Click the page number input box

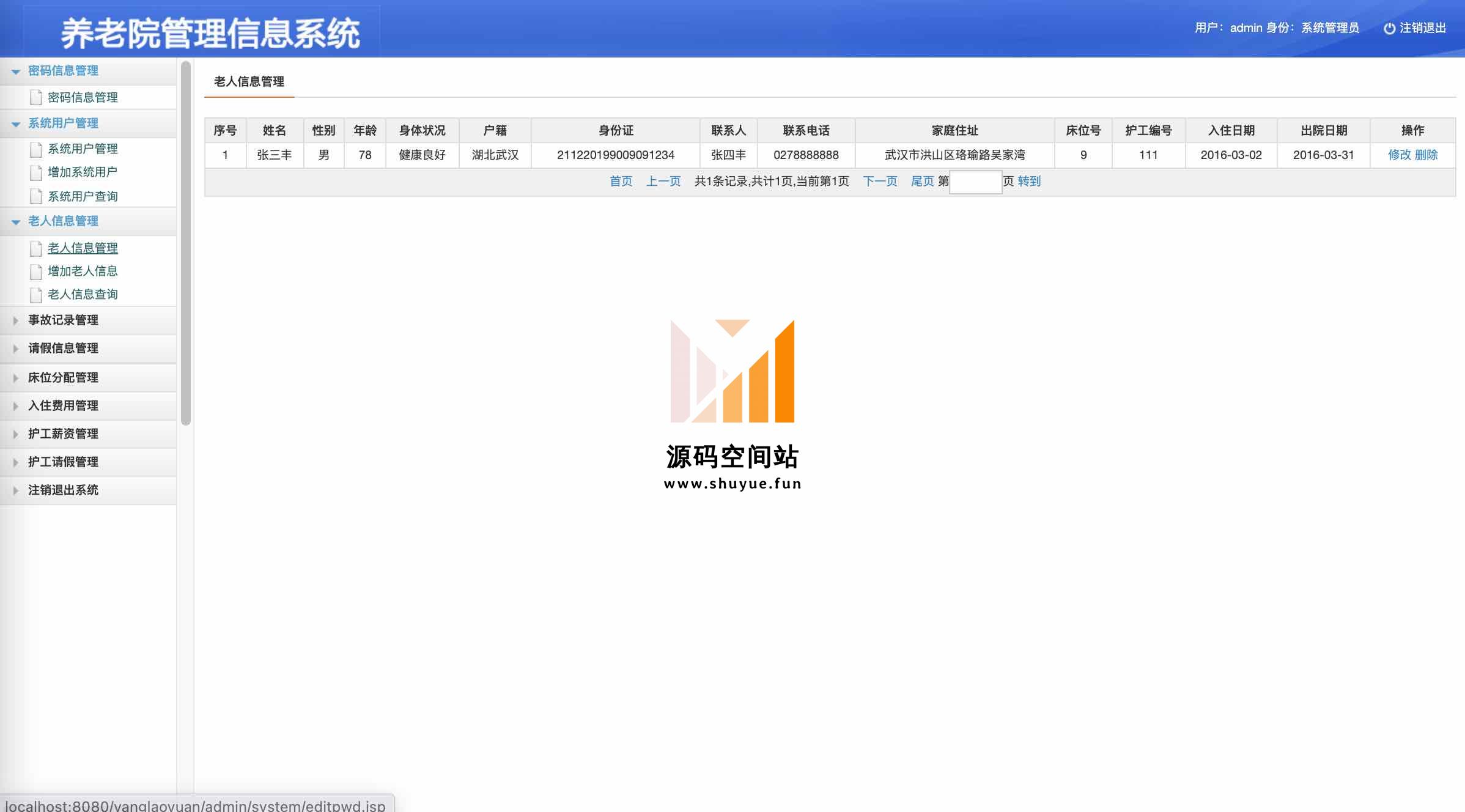(x=975, y=182)
